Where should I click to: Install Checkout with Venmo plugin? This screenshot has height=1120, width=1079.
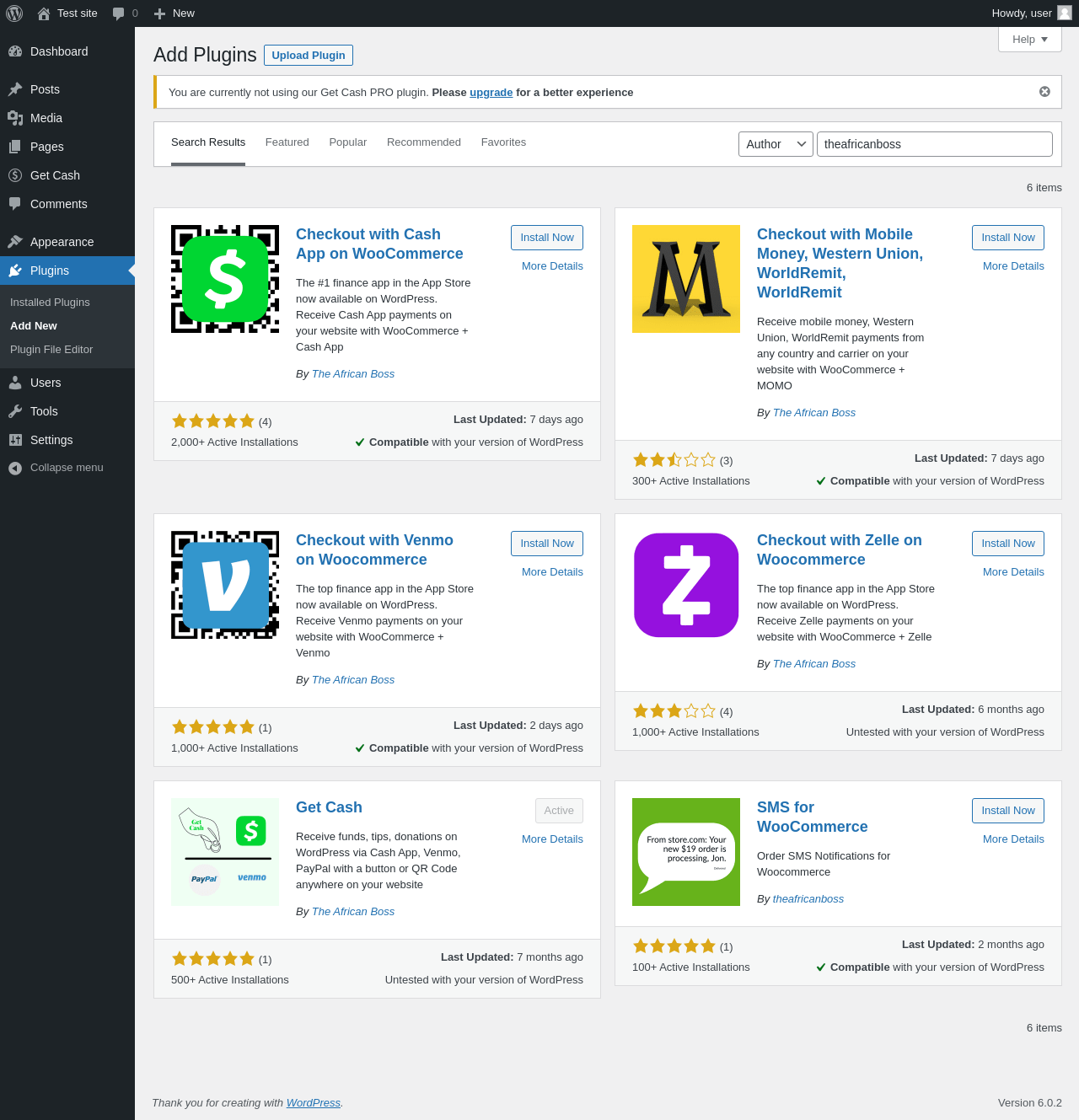pos(547,544)
